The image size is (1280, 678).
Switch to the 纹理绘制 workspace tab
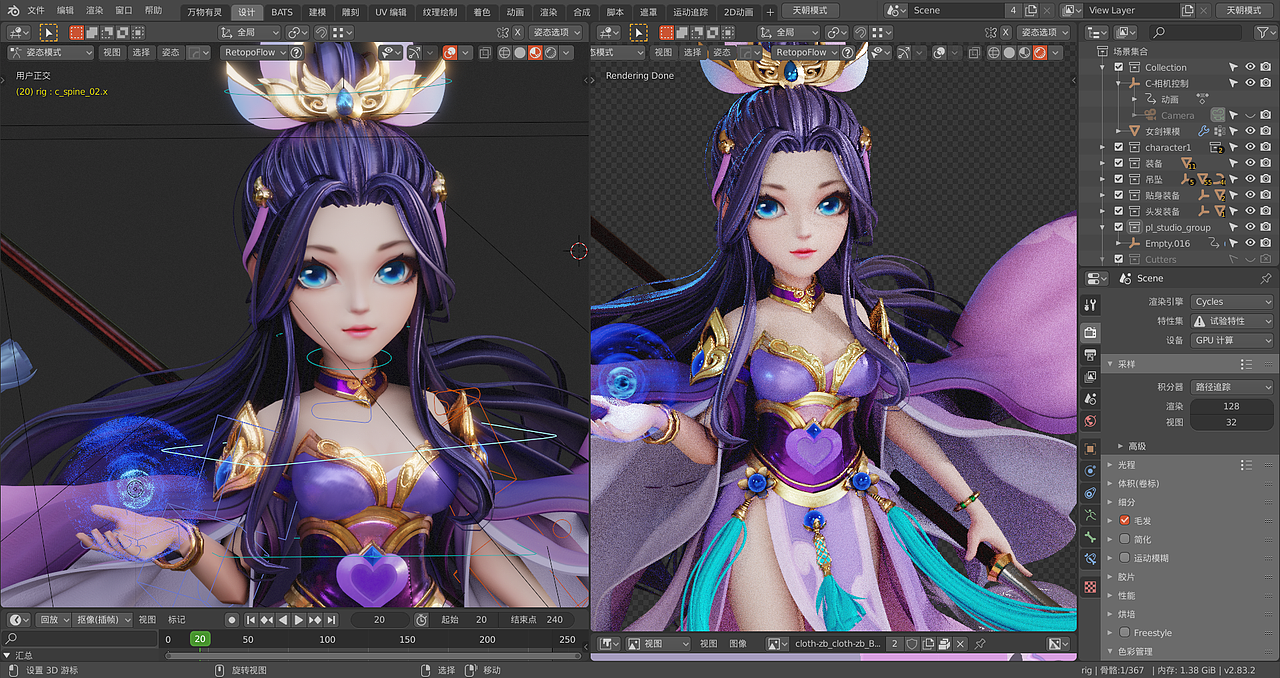440,12
